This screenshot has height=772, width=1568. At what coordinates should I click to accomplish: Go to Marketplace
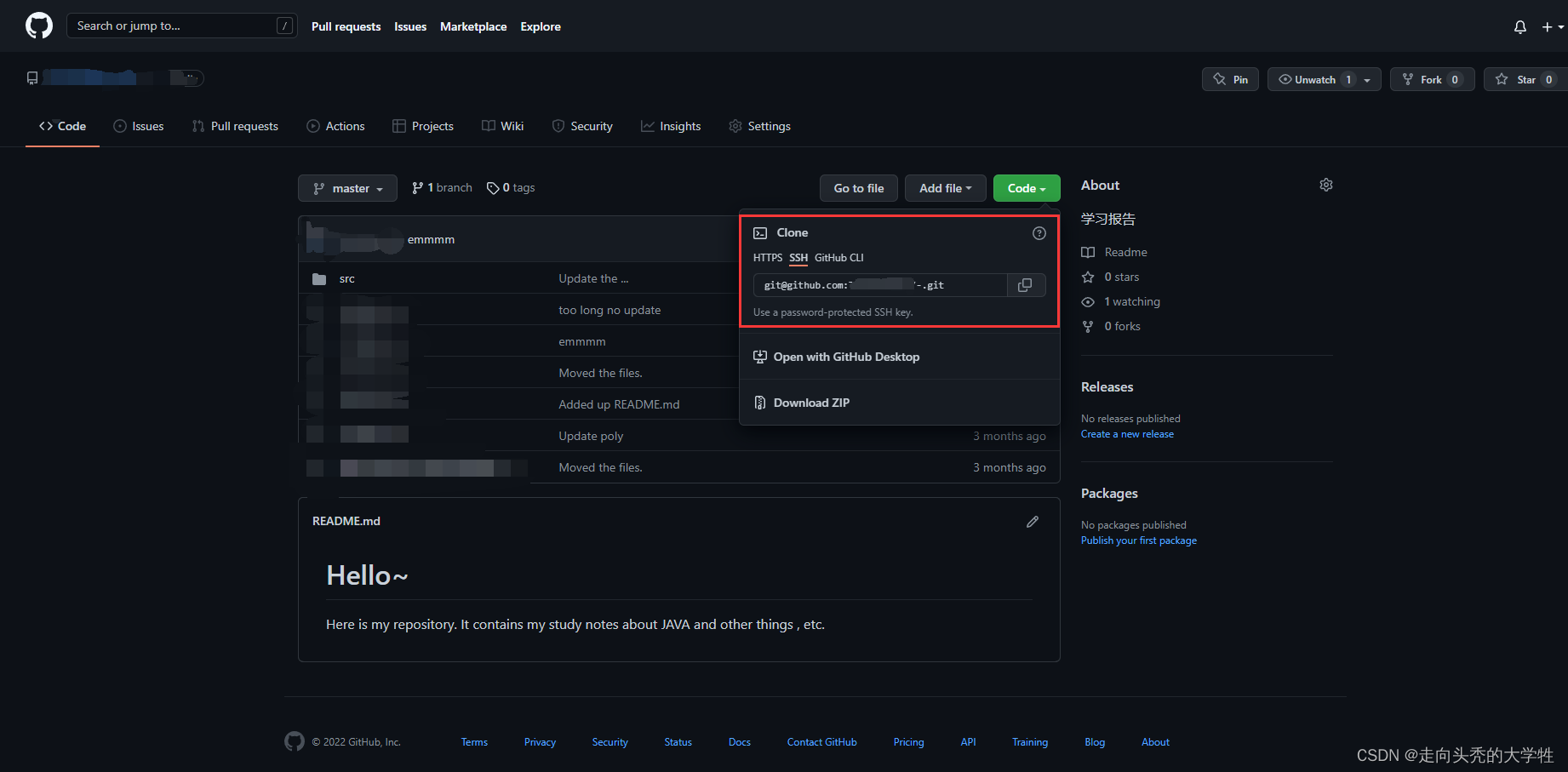point(473,26)
